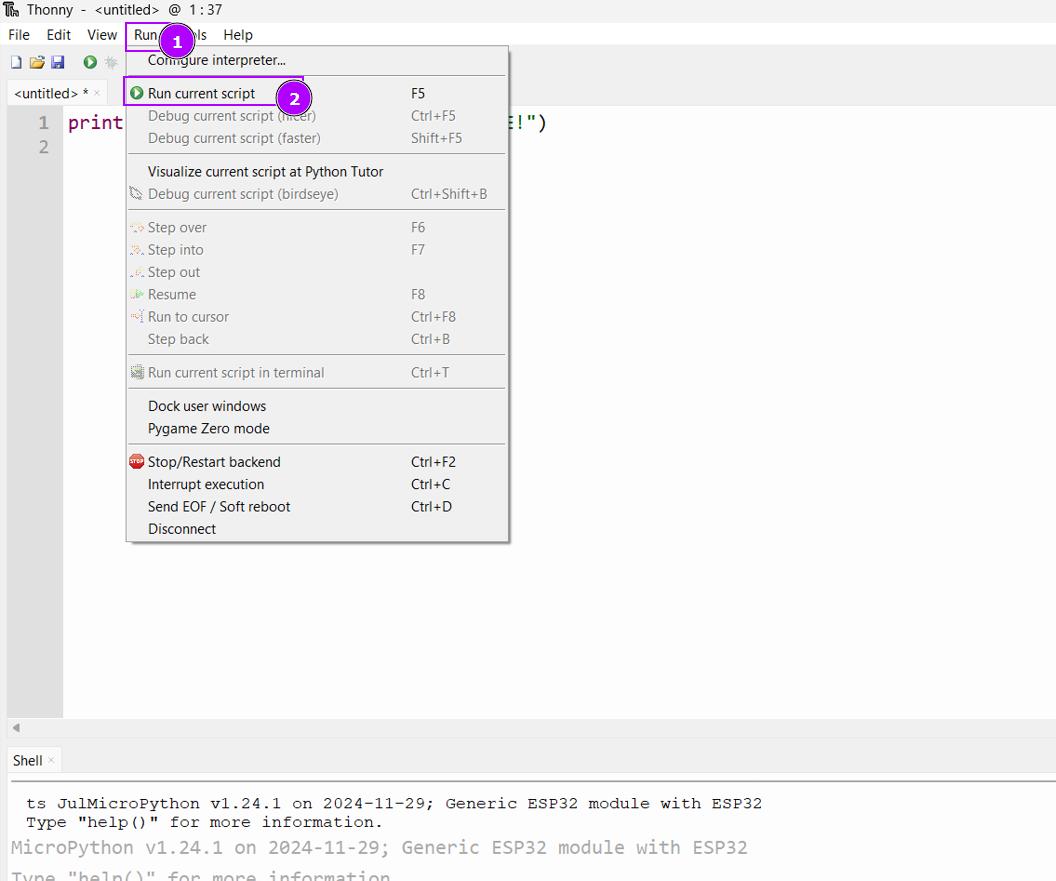The width and height of the screenshot is (1056, 881).
Task: Open the Edit menu
Action: click(59, 34)
